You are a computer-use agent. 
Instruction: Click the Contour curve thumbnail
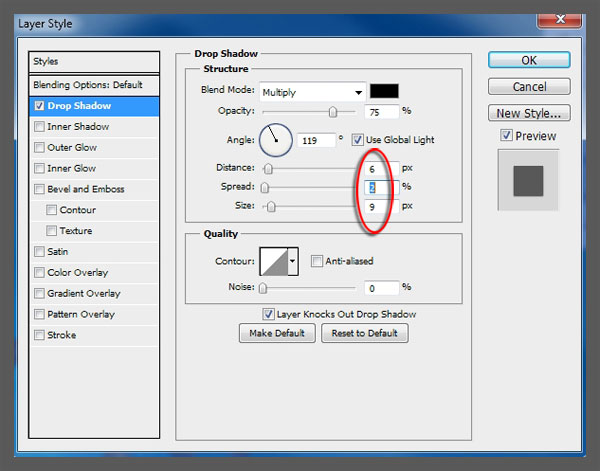click(273, 262)
